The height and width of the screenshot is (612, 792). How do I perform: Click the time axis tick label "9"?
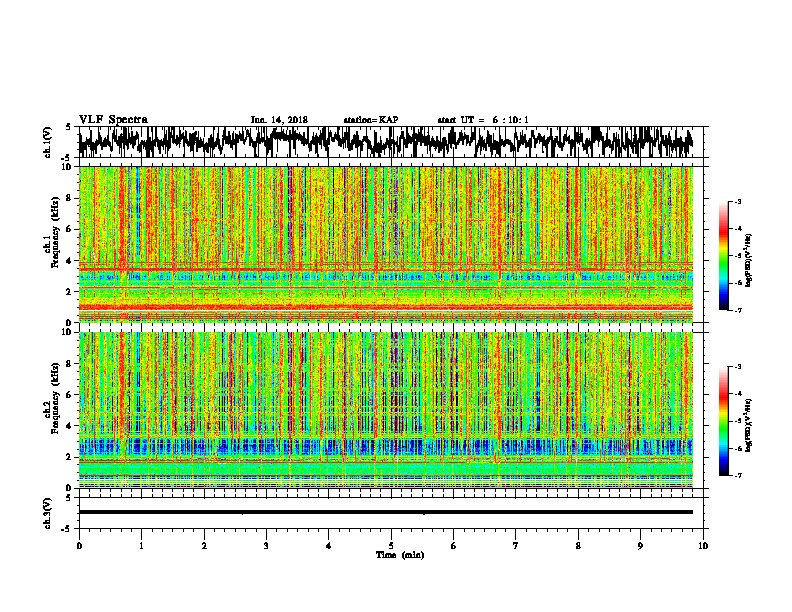point(640,546)
